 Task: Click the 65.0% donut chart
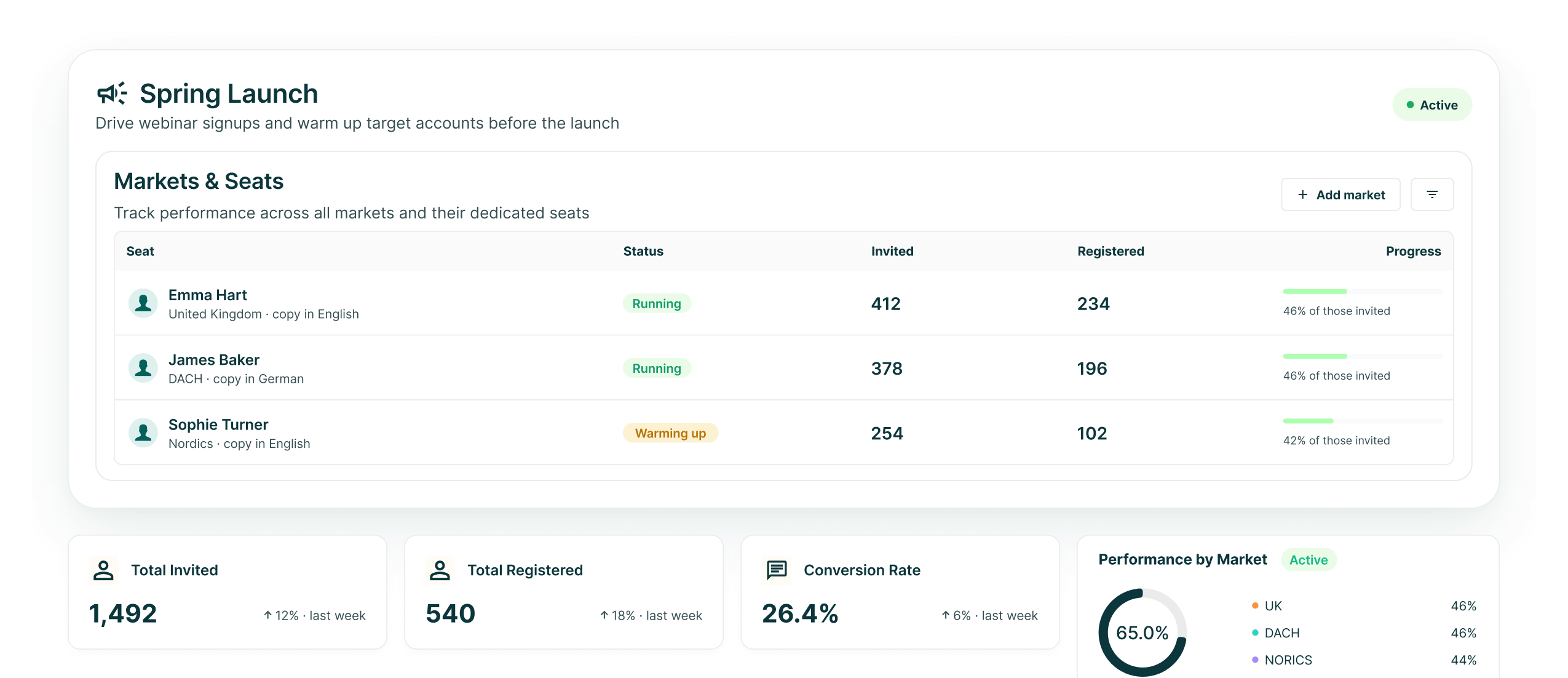click(1142, 632)
